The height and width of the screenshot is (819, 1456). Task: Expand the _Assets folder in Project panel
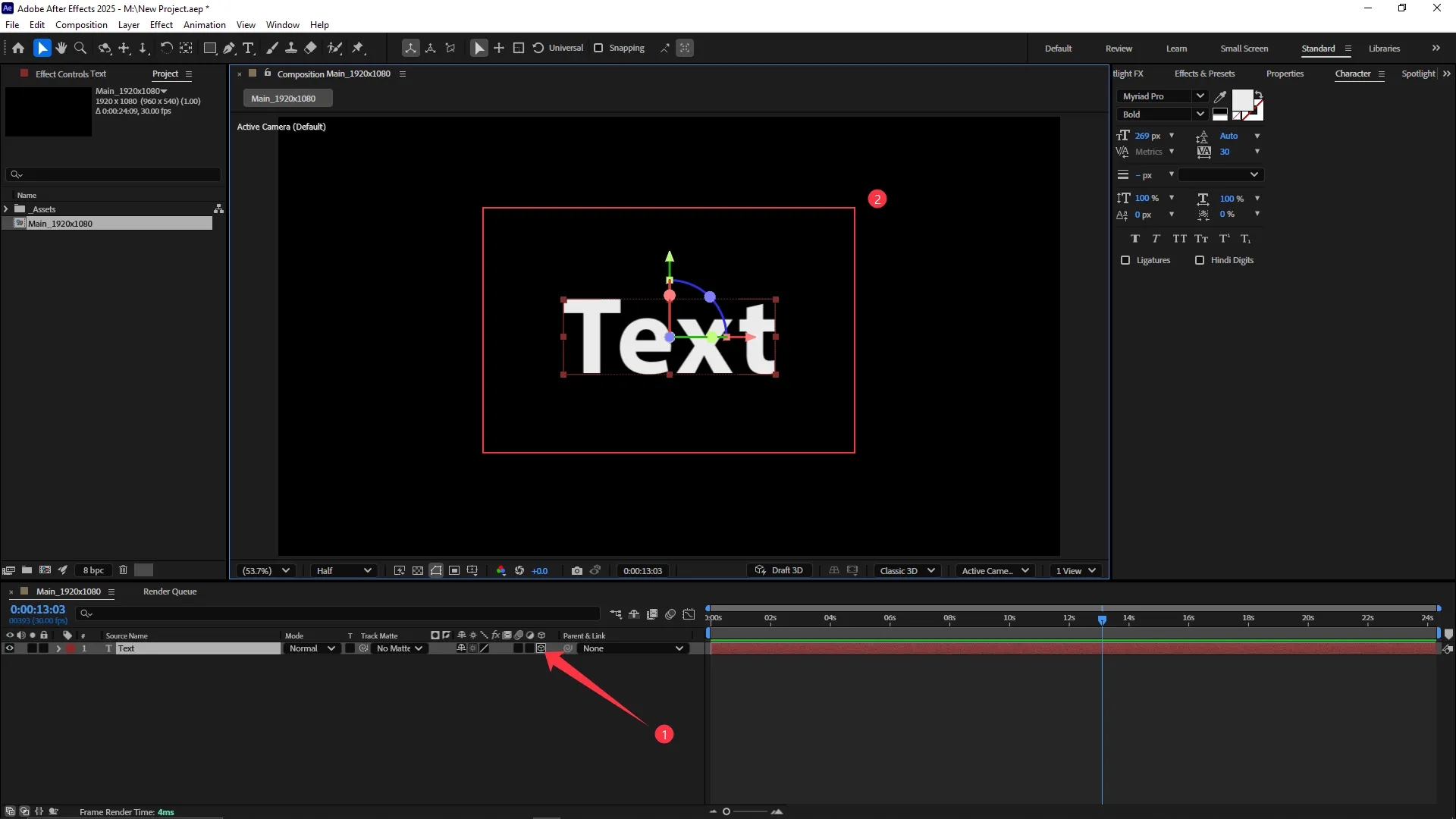point(6,209)
